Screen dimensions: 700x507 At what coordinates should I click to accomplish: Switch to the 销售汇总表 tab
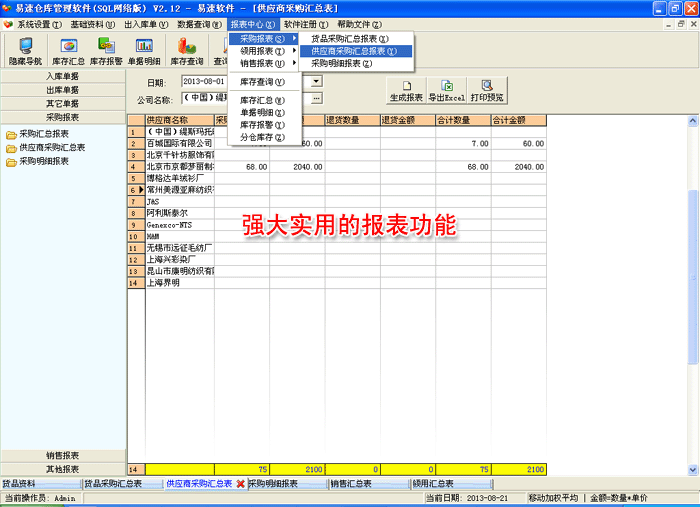[370, 484]
